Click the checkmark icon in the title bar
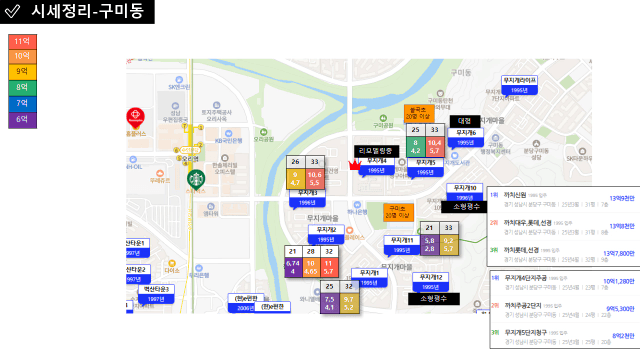Image resolution: width=640 pixels, height=360 pixels. [x=12, y=11]
